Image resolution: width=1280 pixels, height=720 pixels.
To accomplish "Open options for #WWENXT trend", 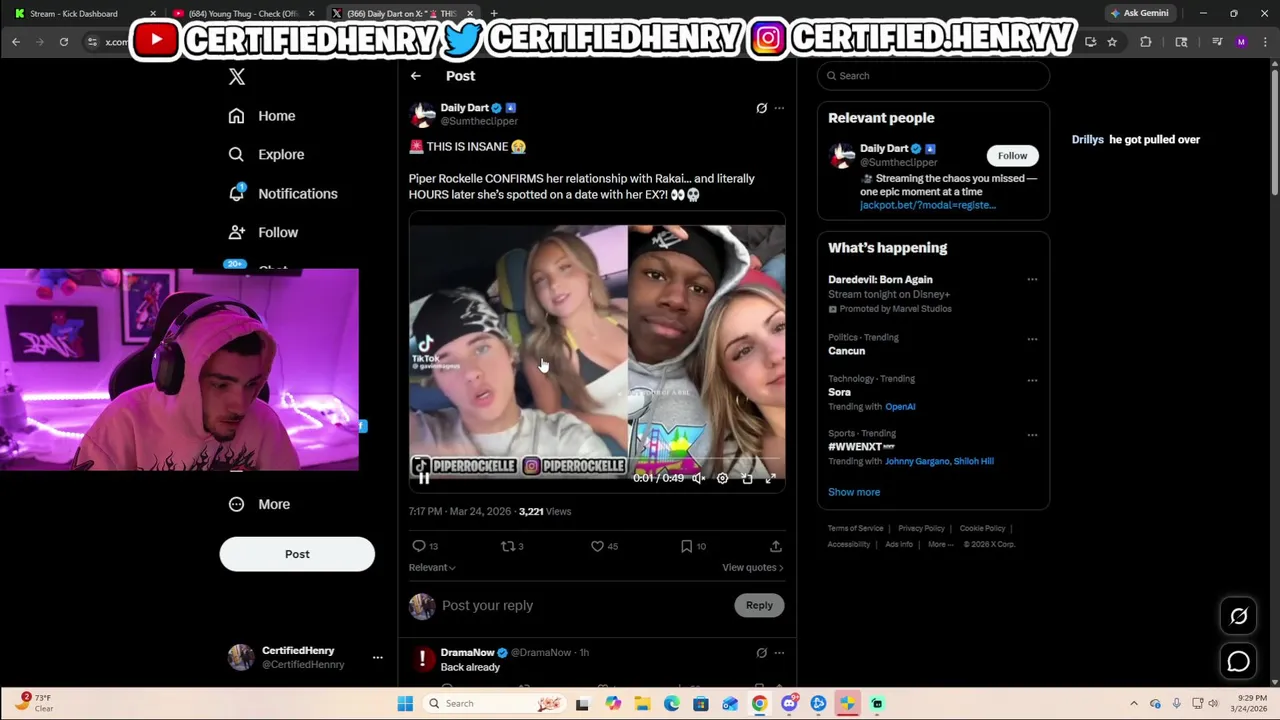I will click(1032, 435).
